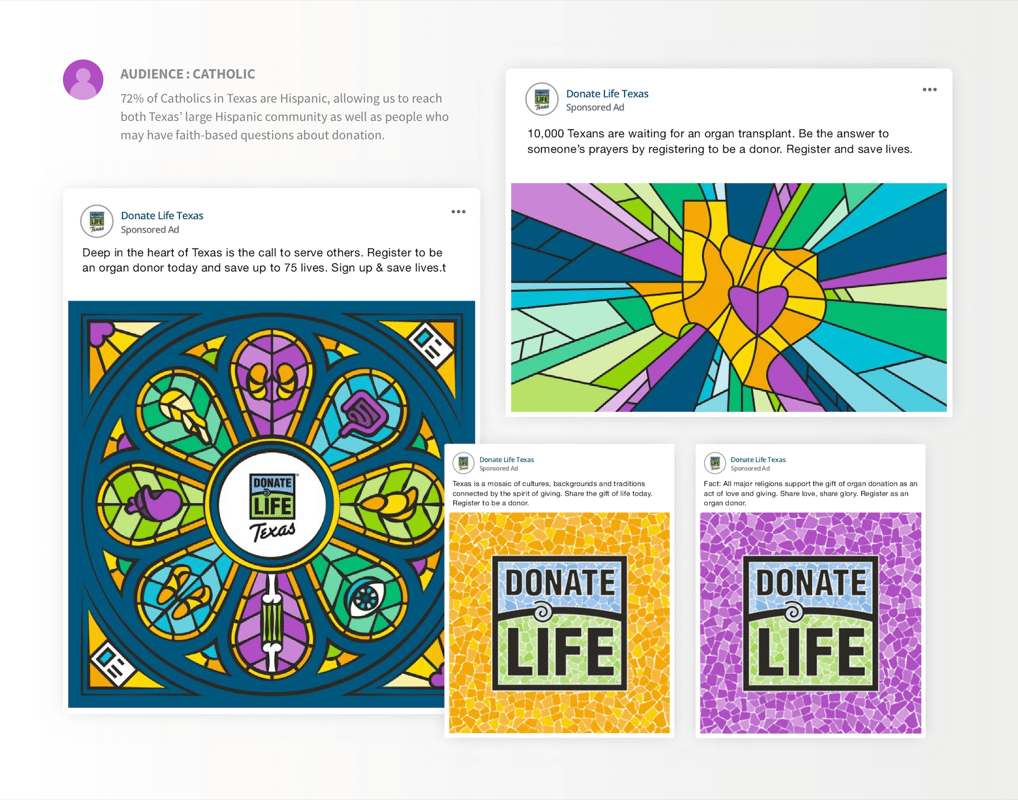1018x800 pixels.
Task: Click the Audience: Catholic heading
Action: click(188, 74)
